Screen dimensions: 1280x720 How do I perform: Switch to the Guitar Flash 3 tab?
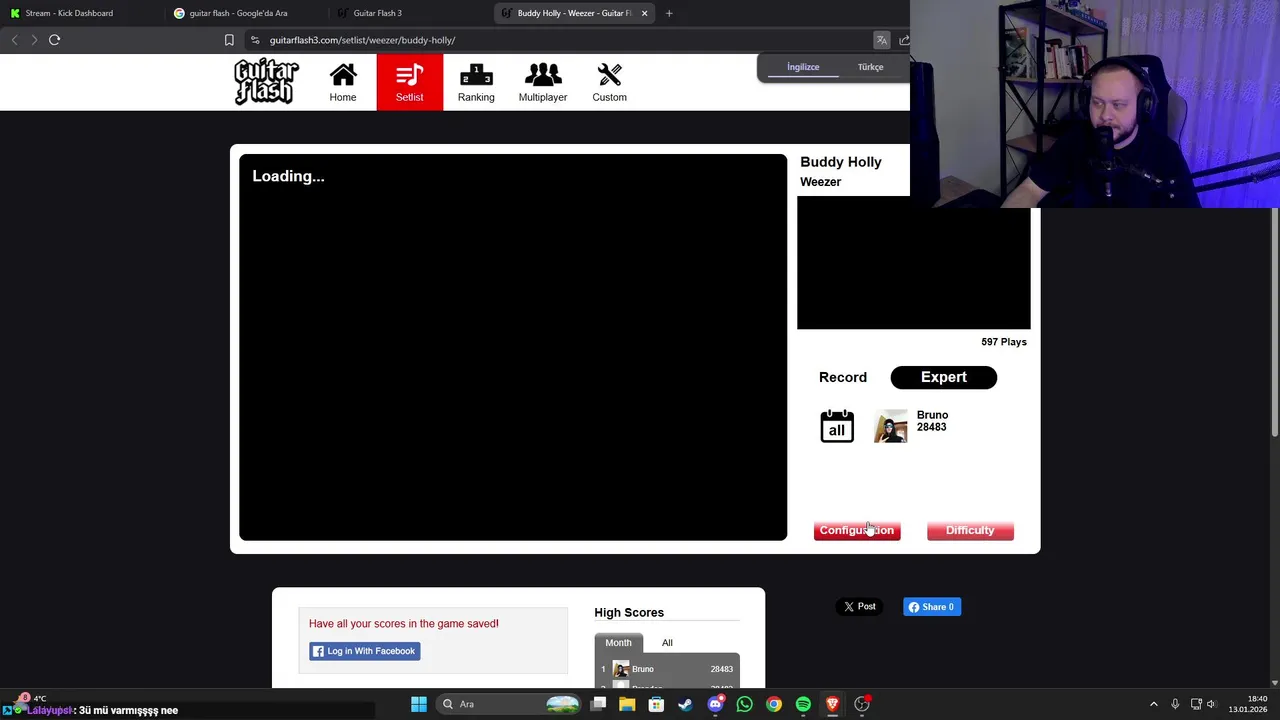click(x=377, y=13)
